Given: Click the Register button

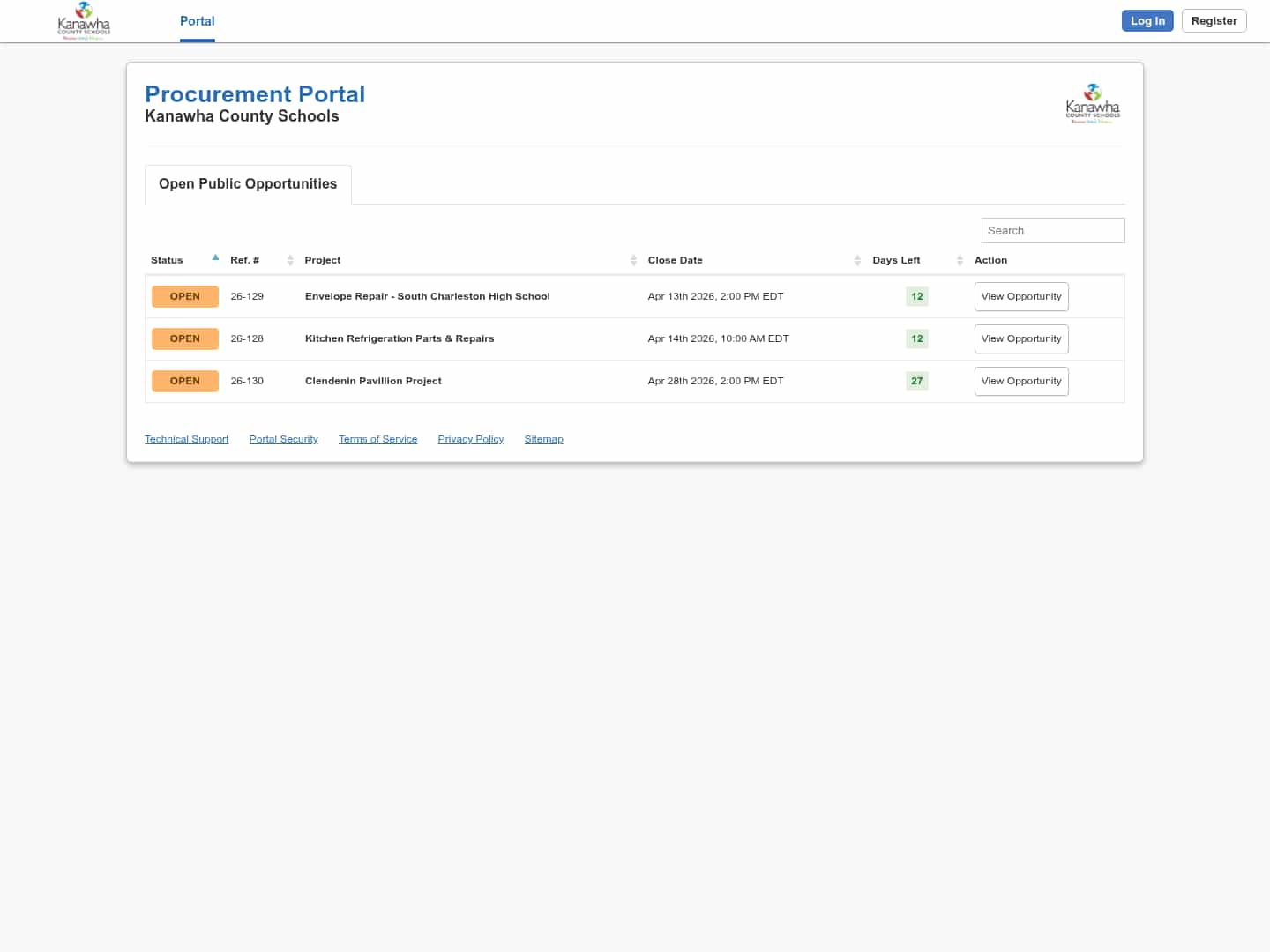Looking at the screenshot, I should (1214, 21).
